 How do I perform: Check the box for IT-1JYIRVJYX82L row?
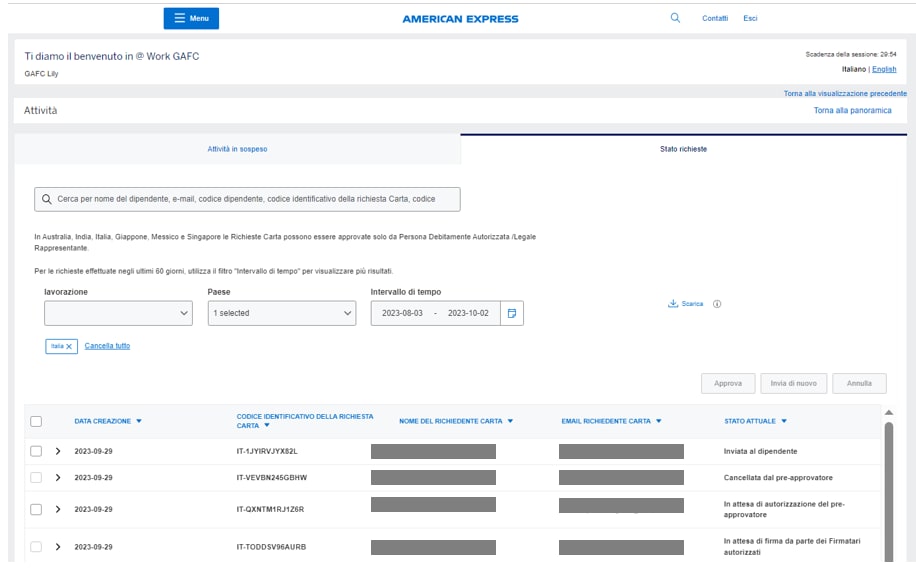point(37,451)
